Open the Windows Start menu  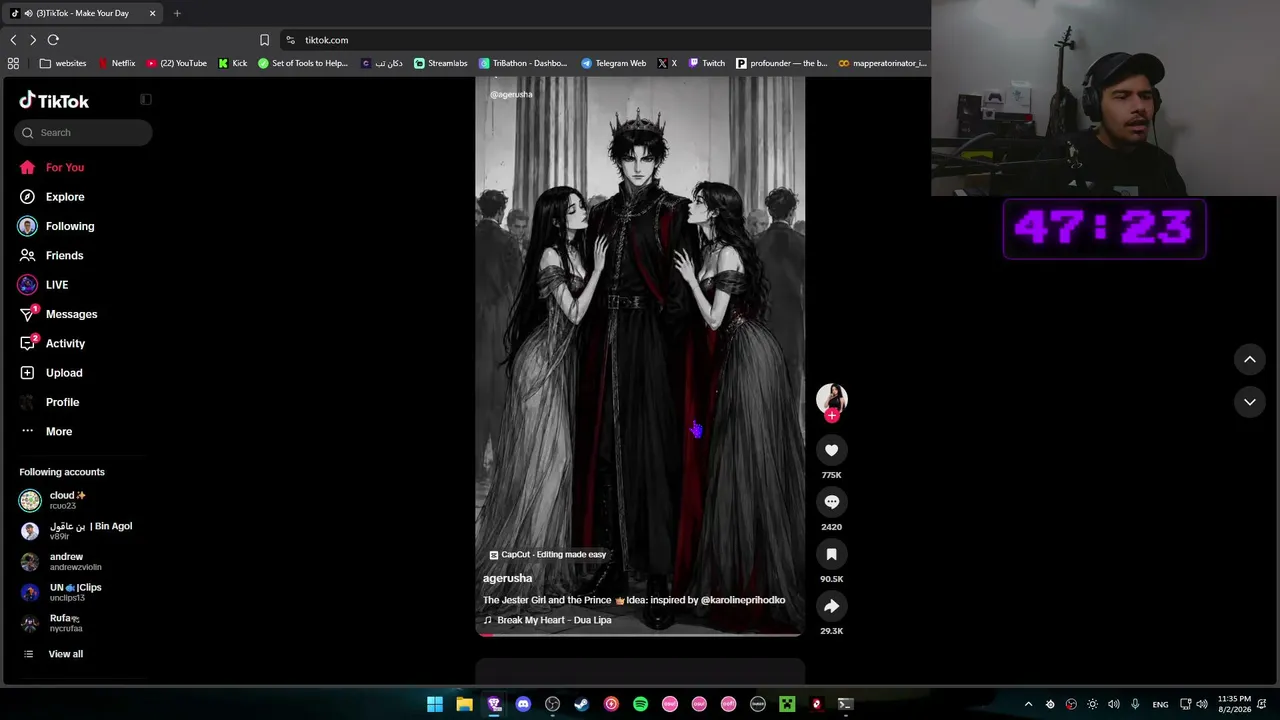pyautogui.click(x=435, y=704)
